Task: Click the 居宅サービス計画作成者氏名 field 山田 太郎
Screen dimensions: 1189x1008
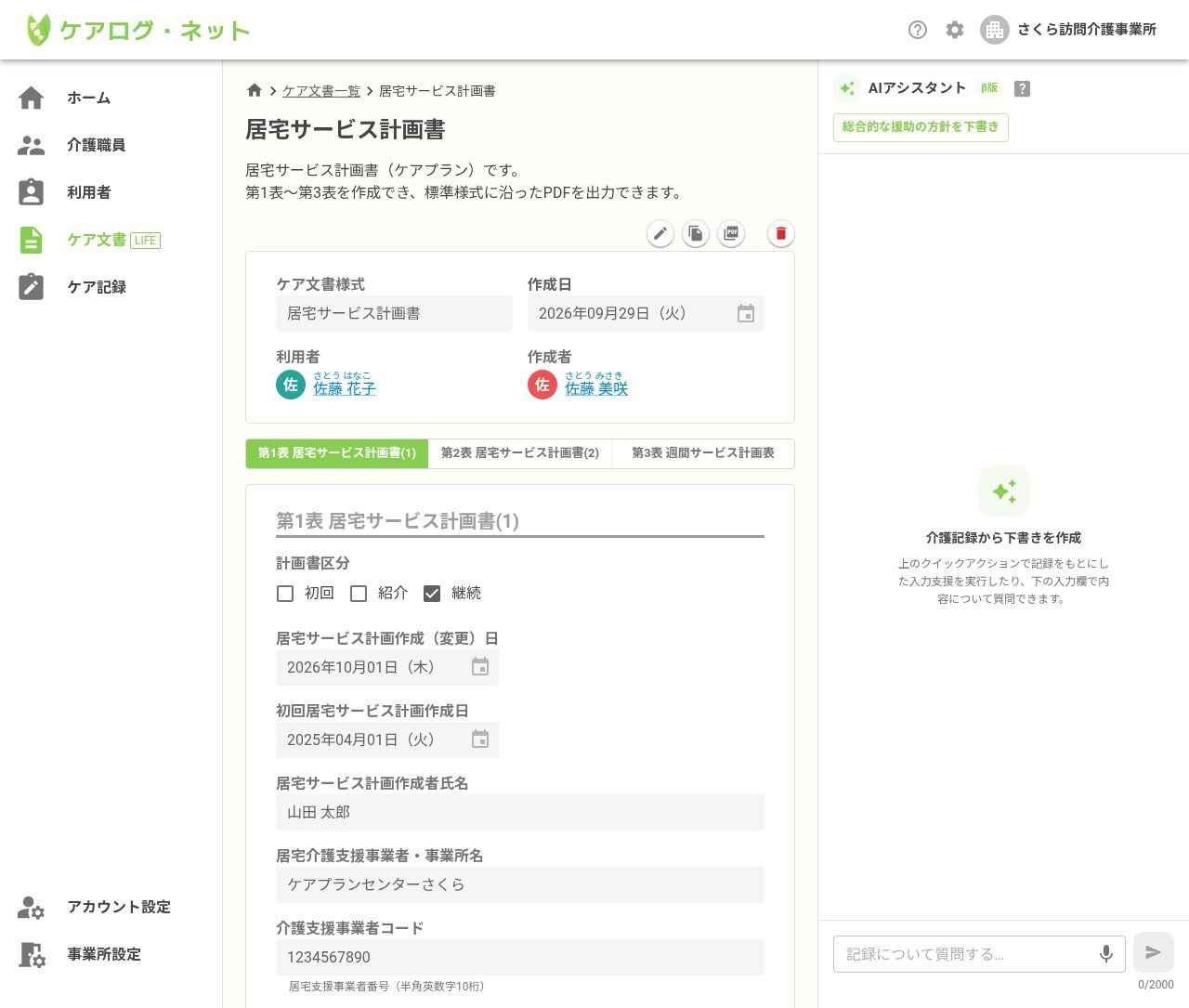Action: (x=520, y=812)
